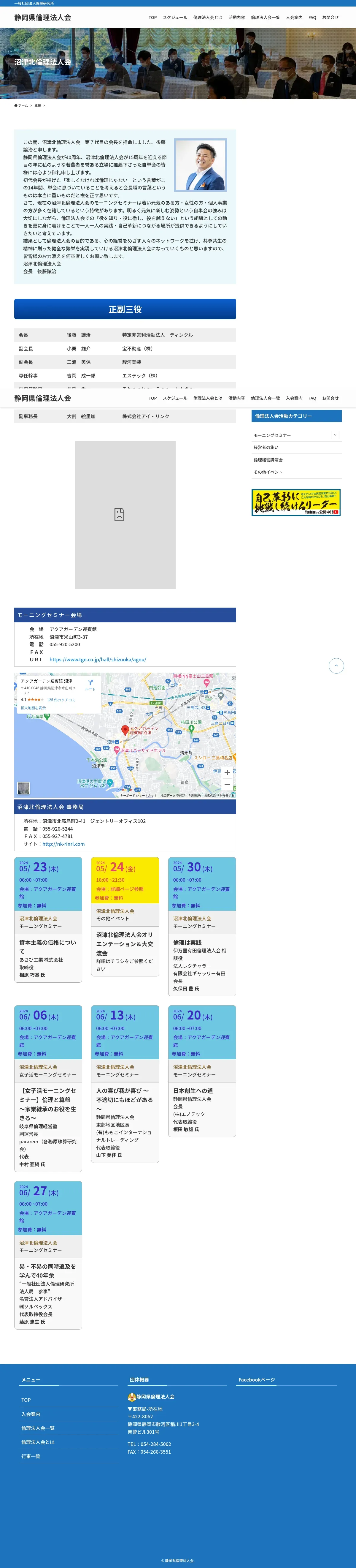Open the venue URL www.tgn.co.jp link

tap(97, 659)
